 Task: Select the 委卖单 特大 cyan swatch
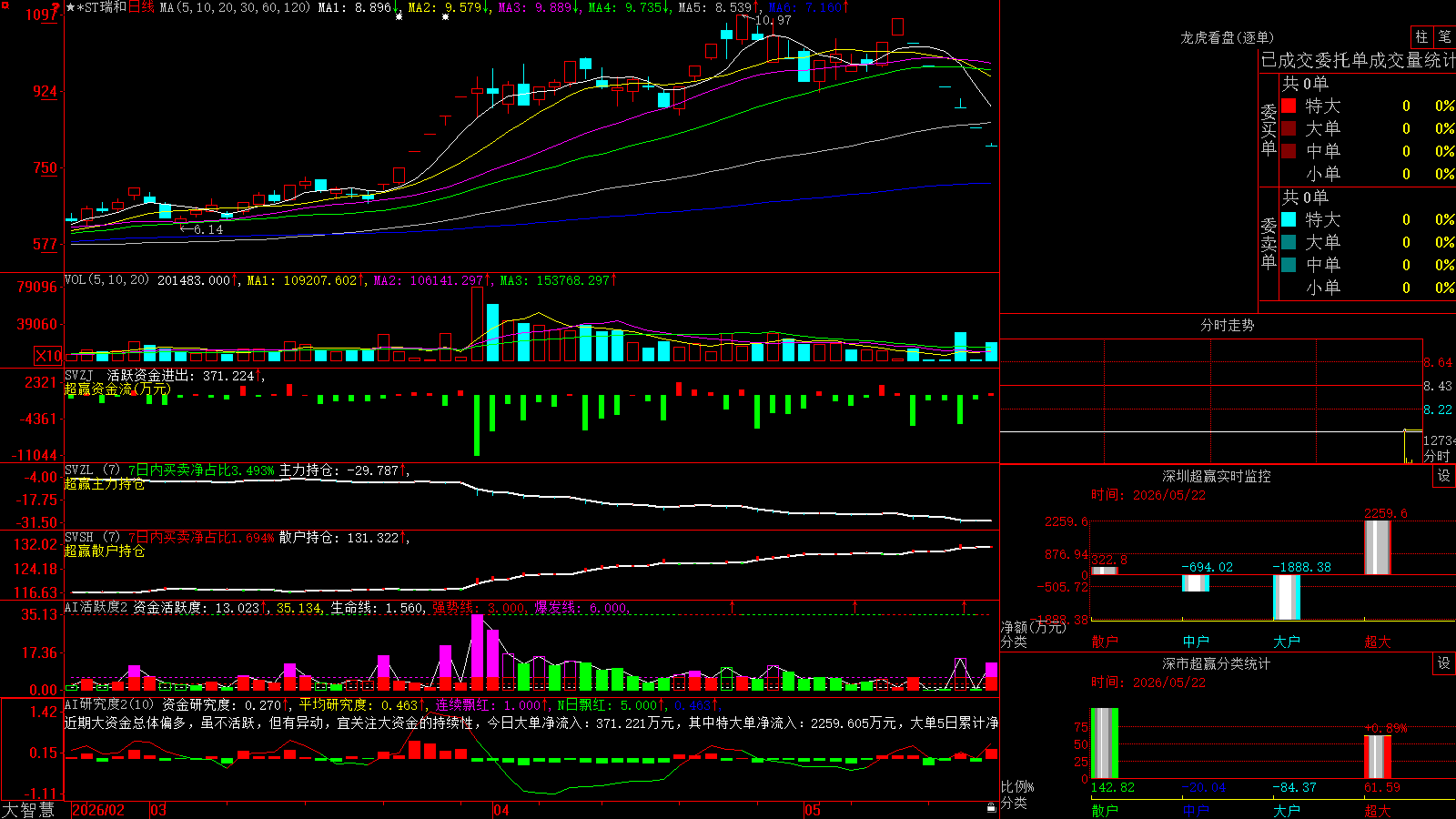(x=1289, y=219)
